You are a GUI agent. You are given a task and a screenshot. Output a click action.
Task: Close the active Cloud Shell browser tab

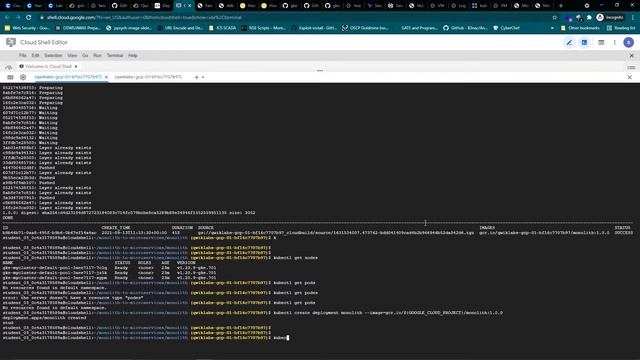(189, 6)
